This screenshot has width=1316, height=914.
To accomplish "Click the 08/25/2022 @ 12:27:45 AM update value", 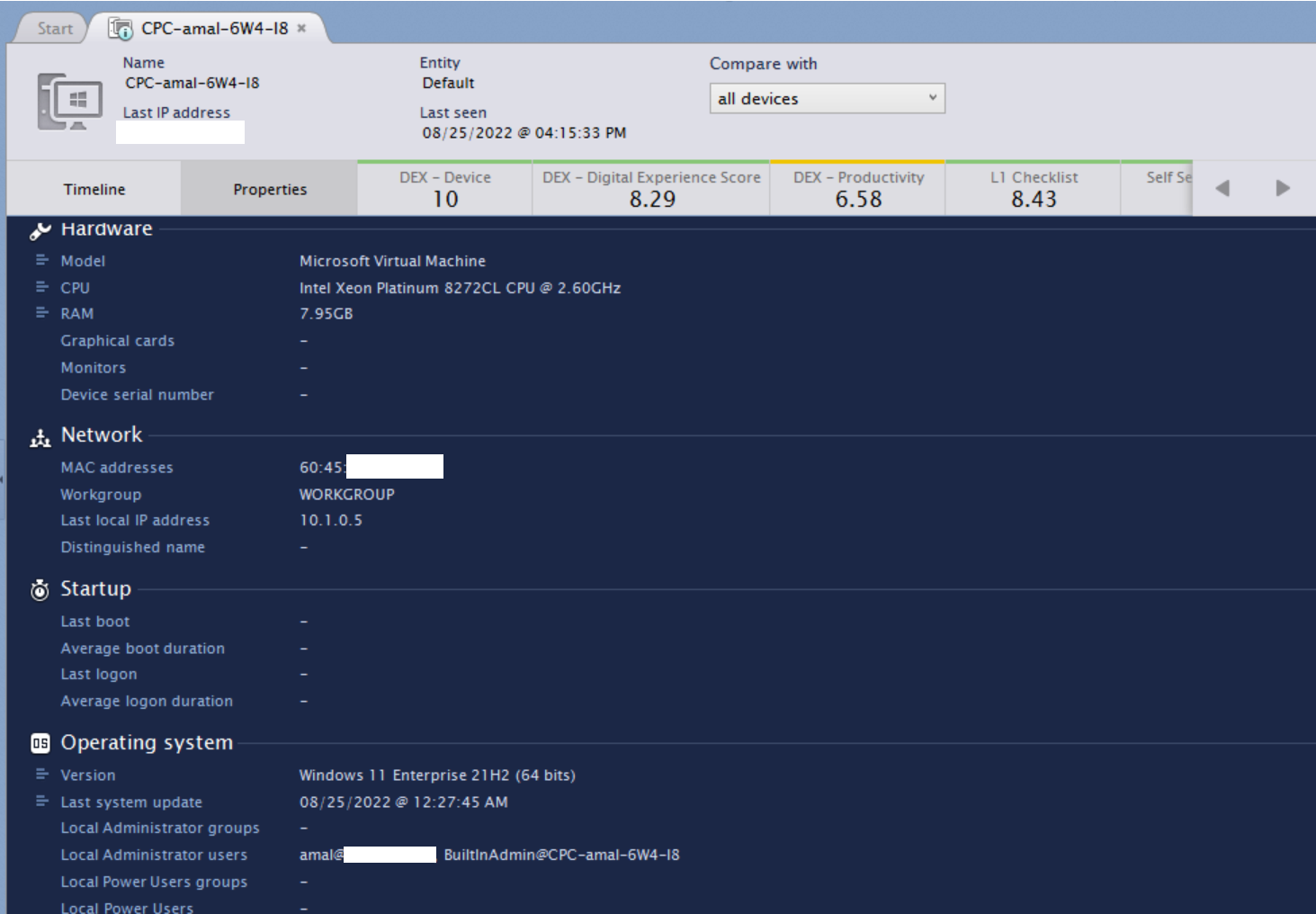I will click(x=403, y=802).
